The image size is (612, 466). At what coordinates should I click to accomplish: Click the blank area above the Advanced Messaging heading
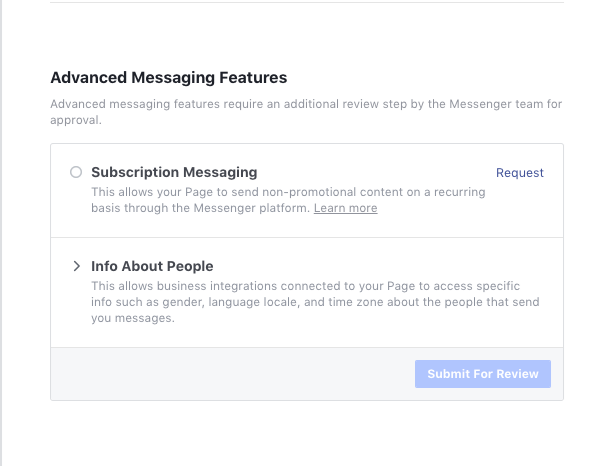307,35
